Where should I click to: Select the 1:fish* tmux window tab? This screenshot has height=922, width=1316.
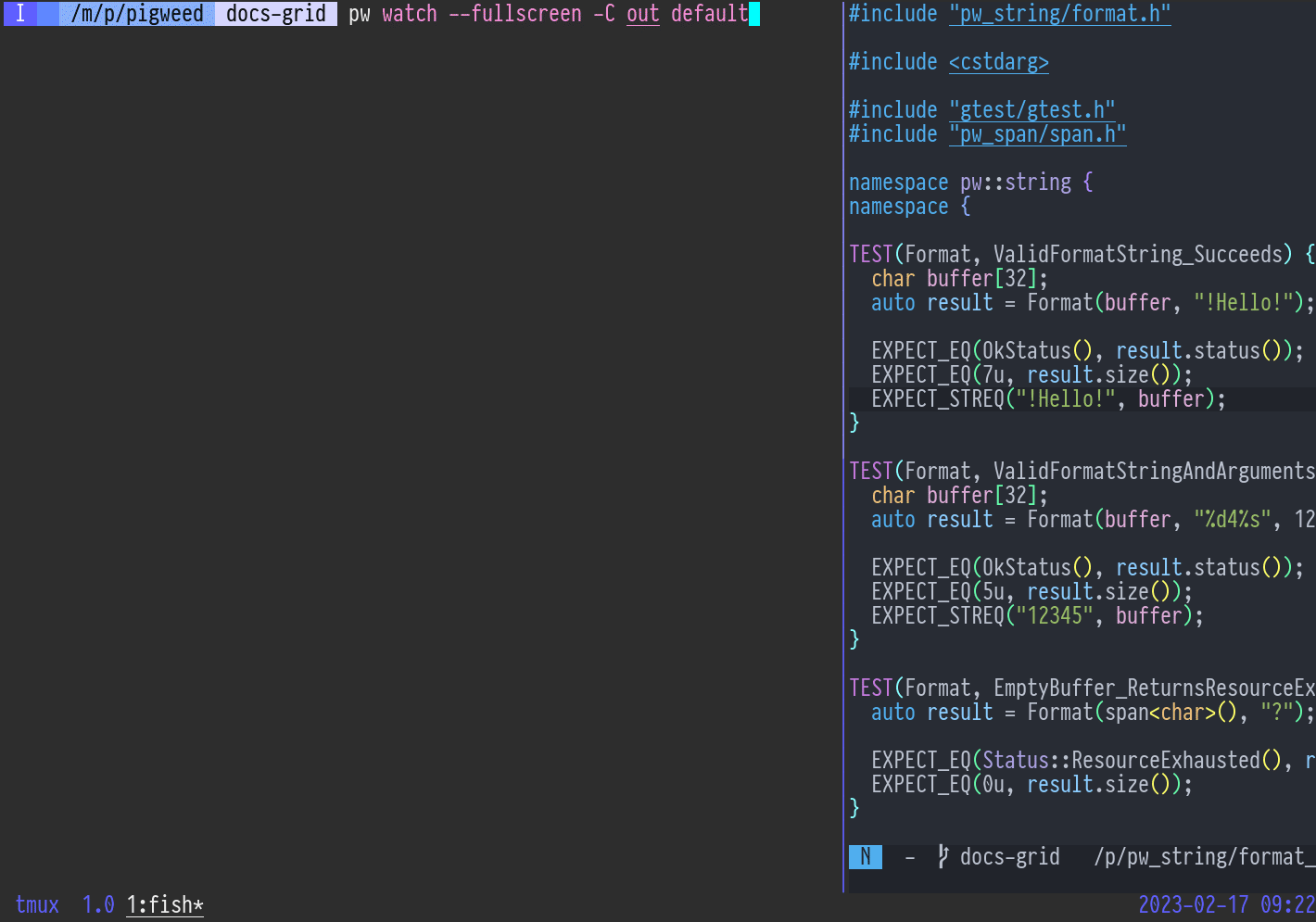(x=165, y=905)
